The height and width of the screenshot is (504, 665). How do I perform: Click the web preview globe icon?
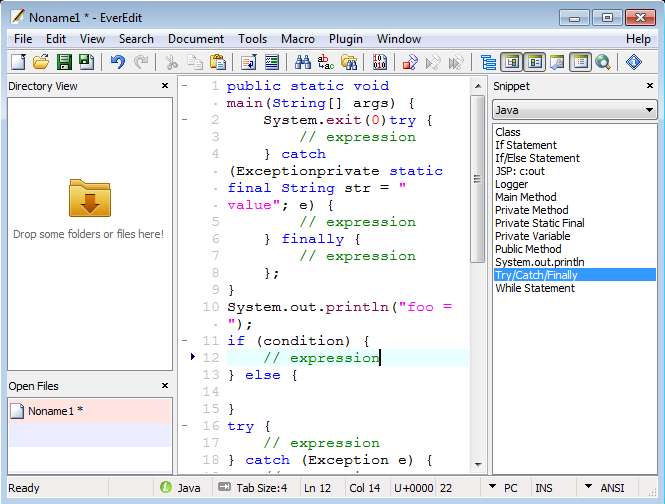[x=603, y=62]
